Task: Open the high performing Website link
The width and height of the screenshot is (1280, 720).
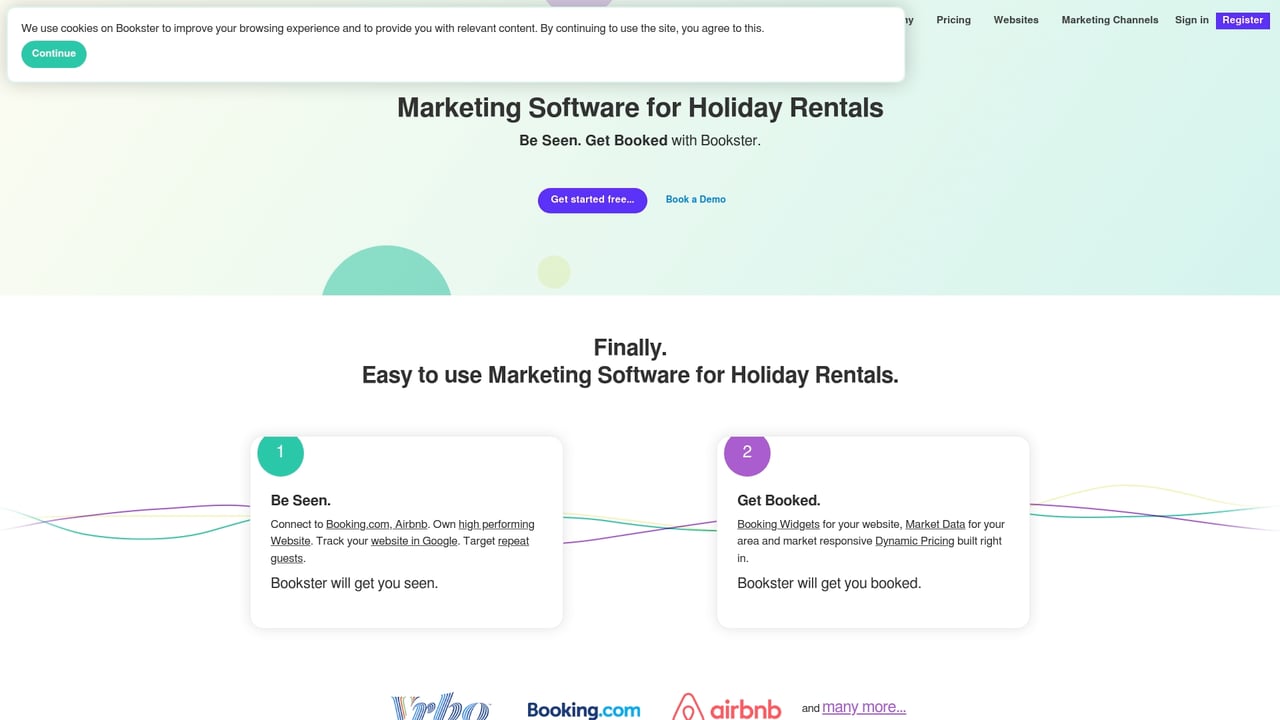Action: pyautogui.click(x=496, y=523)
